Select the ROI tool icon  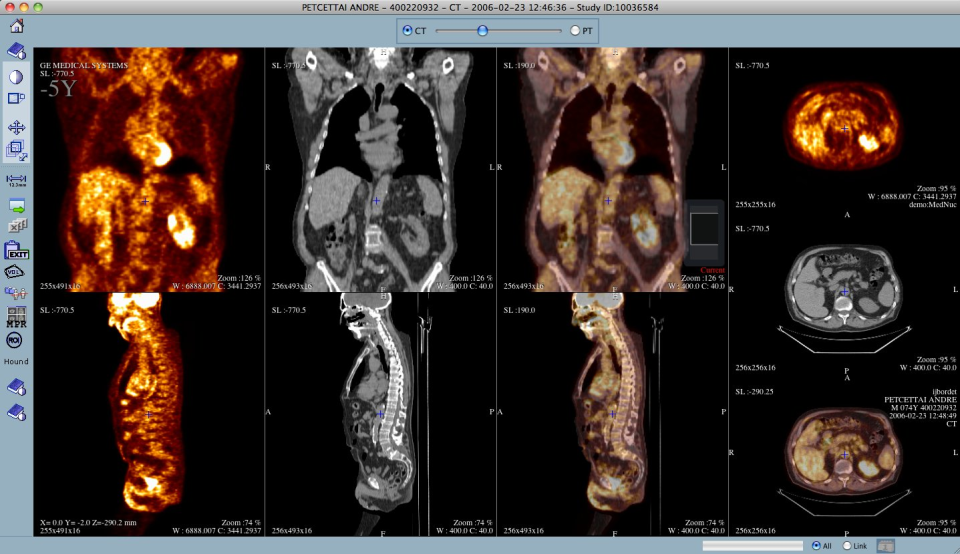pos(16,340)
